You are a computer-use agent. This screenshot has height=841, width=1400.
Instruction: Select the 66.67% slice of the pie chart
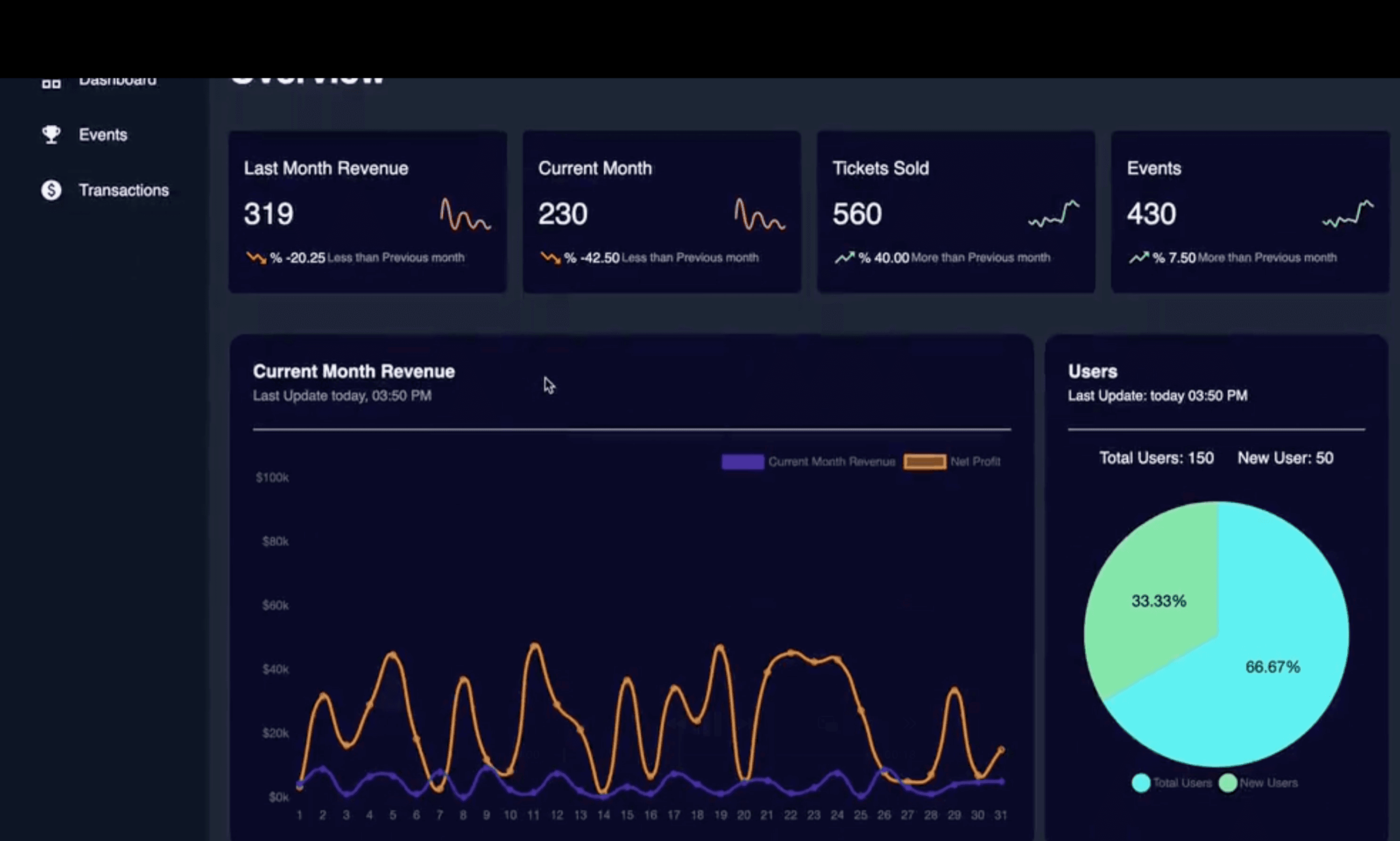click(1272, 667)
